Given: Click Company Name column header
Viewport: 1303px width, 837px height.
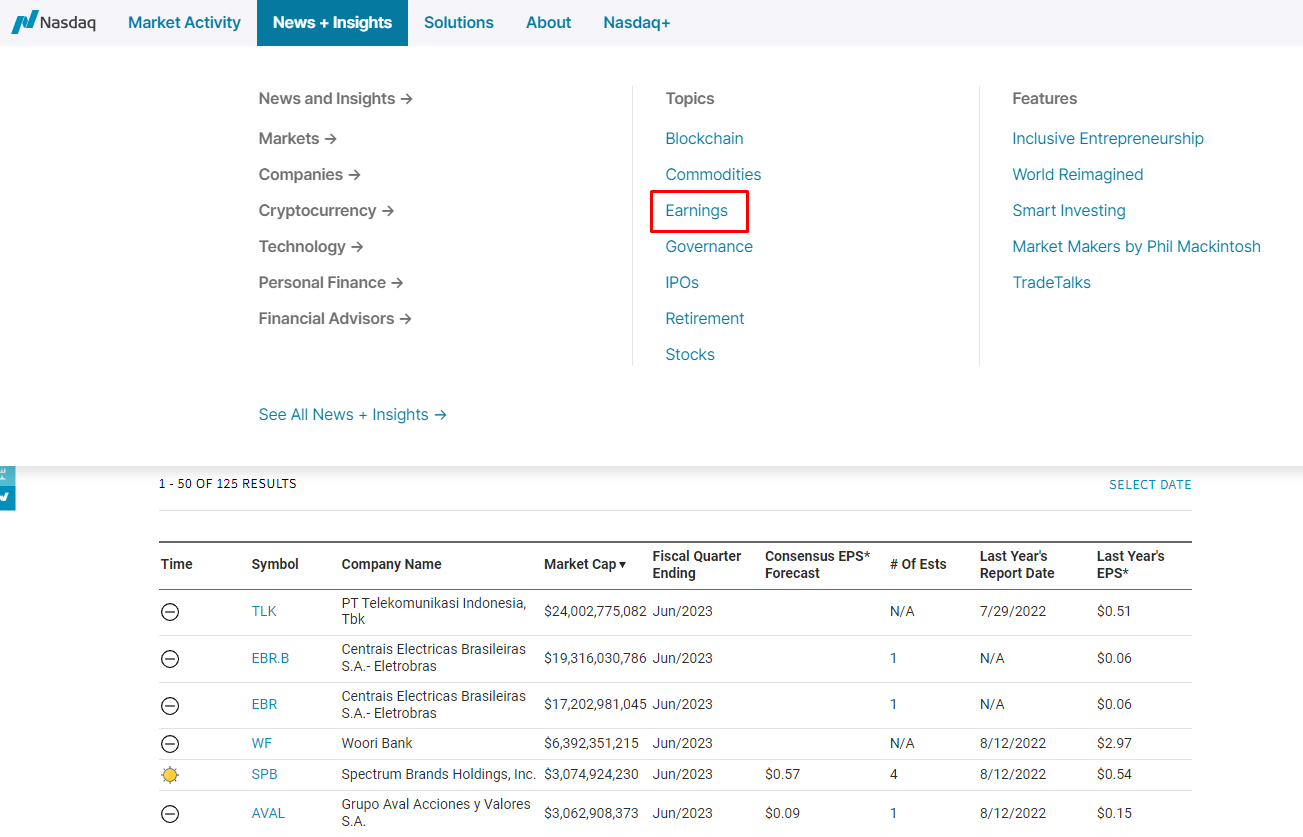Looking at the screenshot, I should click(x=392, y=564).
